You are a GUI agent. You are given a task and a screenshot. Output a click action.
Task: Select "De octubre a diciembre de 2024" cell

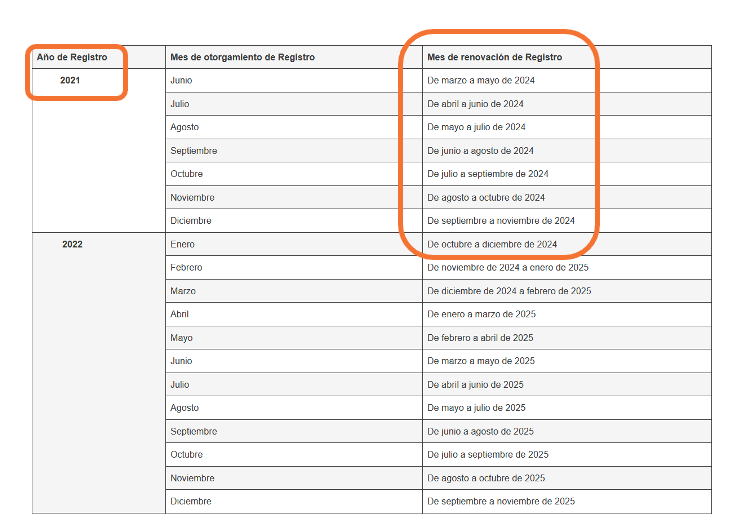[492, 244]
